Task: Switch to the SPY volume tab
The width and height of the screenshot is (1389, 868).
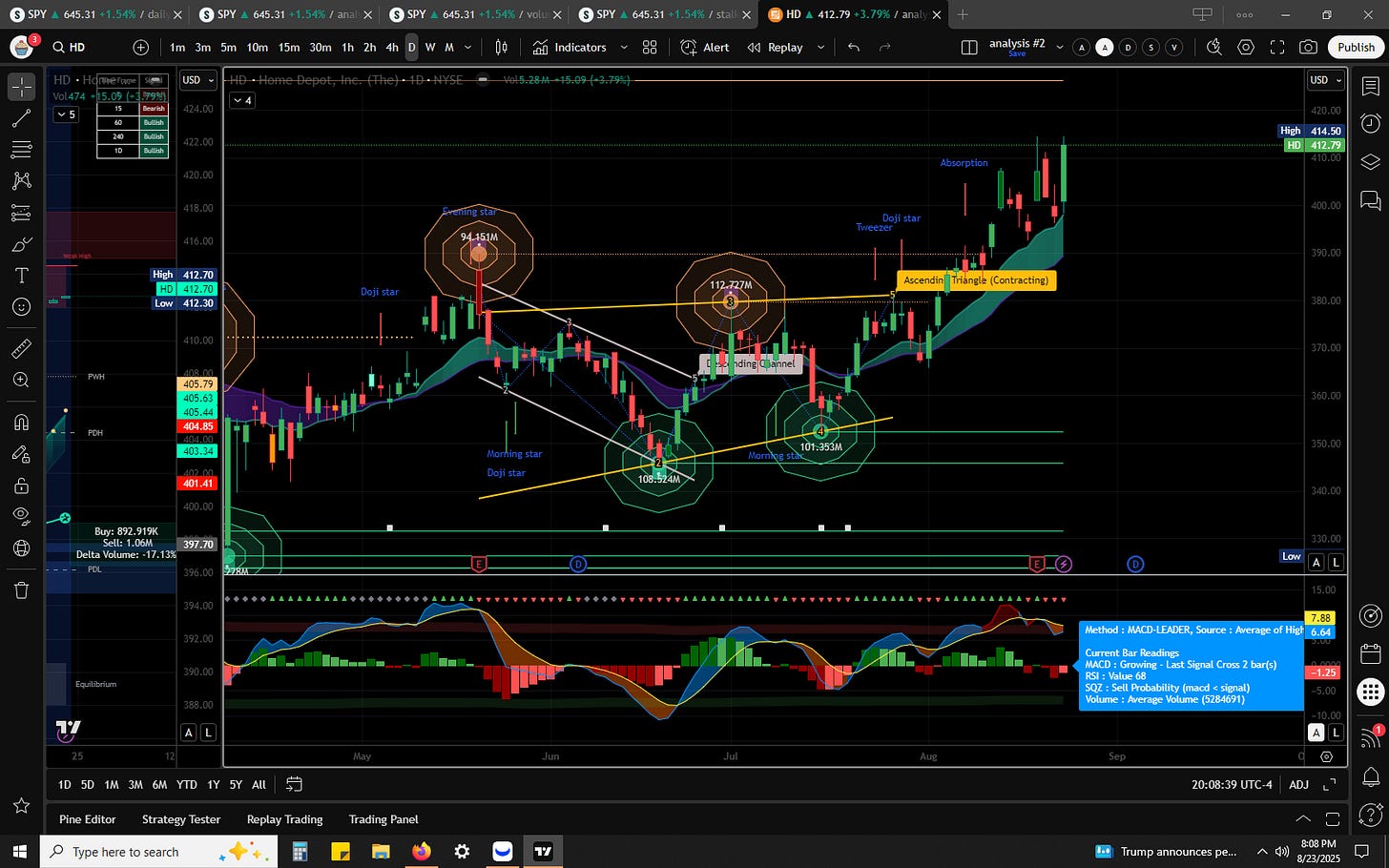Action: click(x=475, y=14)
